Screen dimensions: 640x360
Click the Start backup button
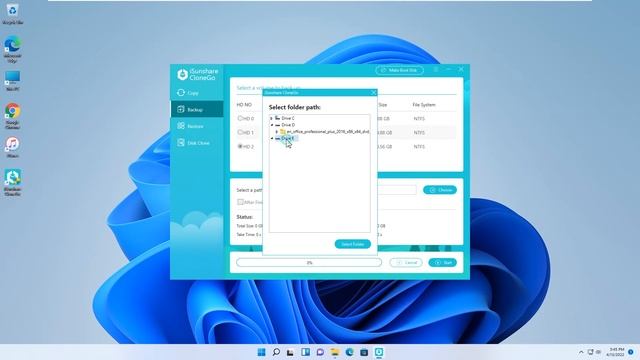tap(442, 262)
